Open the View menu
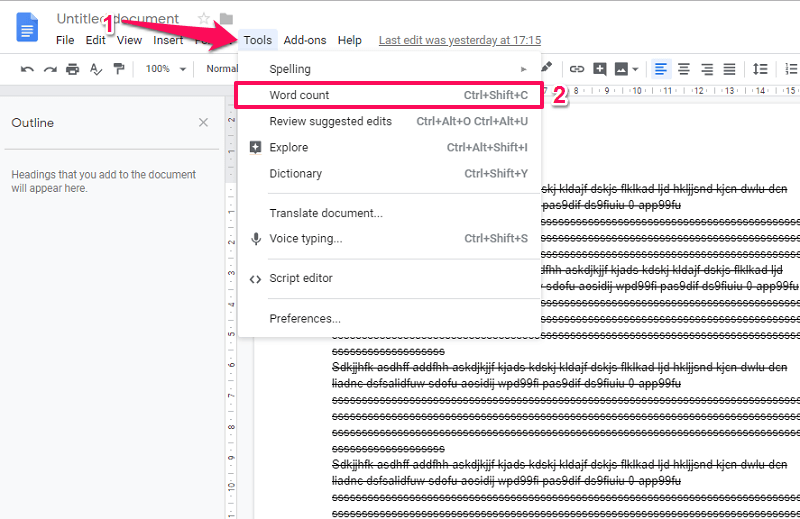The height and width of the screenshot is (519, 800). [129, 40]
